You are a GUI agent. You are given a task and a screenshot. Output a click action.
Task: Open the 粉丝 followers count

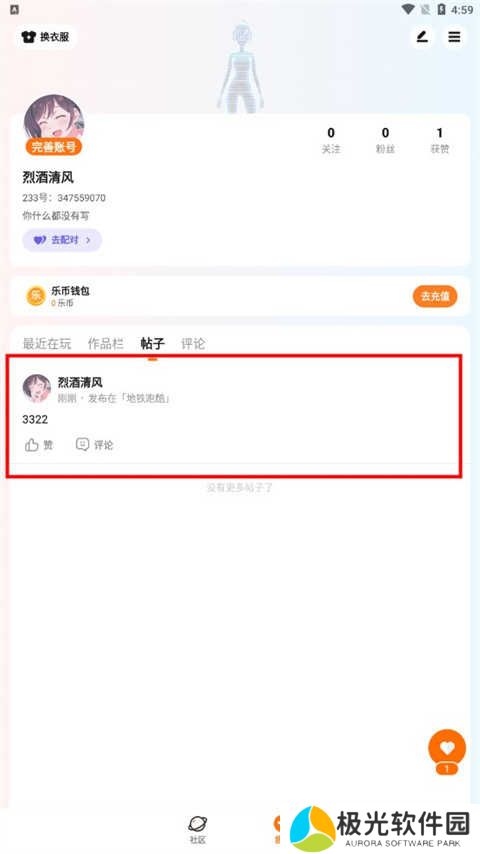pyautogui.click(x=385, y=141)
